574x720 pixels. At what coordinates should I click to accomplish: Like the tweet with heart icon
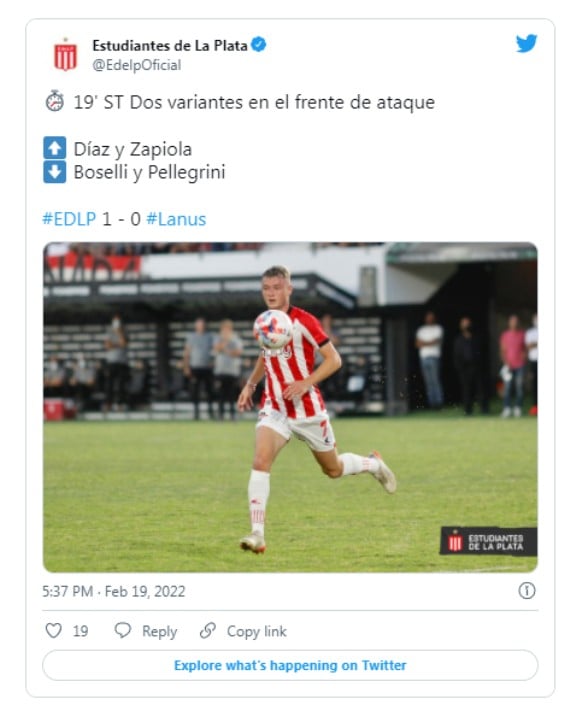click(54, 630)
